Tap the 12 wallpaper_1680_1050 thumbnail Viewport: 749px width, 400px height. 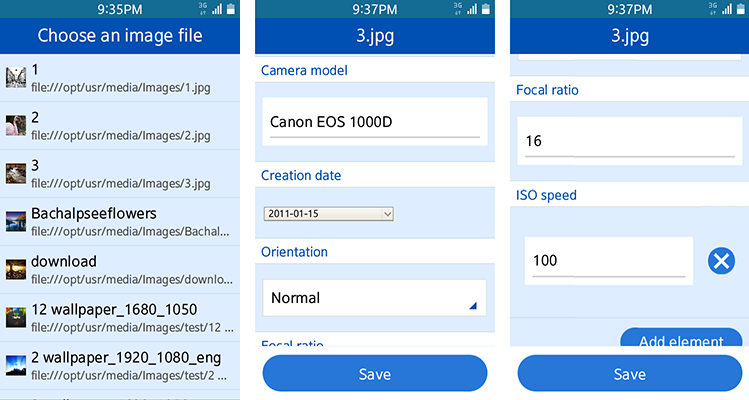tap(15, 317)
